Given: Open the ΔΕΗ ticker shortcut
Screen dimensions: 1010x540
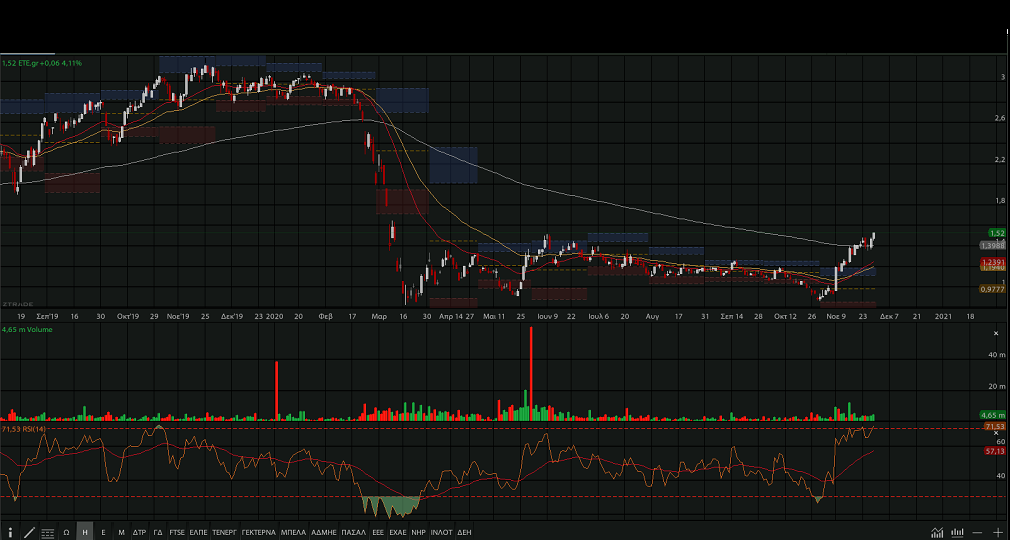Looking at the screenshot, I should click(x=464, y=533).
